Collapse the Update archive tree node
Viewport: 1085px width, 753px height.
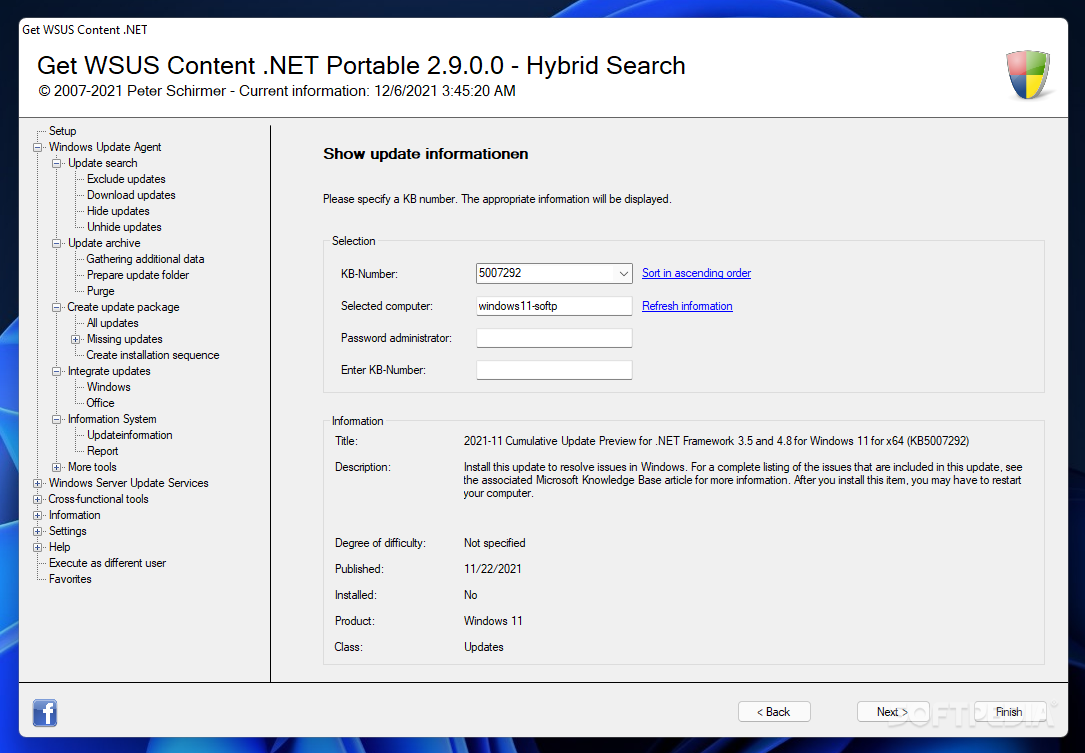57,244
